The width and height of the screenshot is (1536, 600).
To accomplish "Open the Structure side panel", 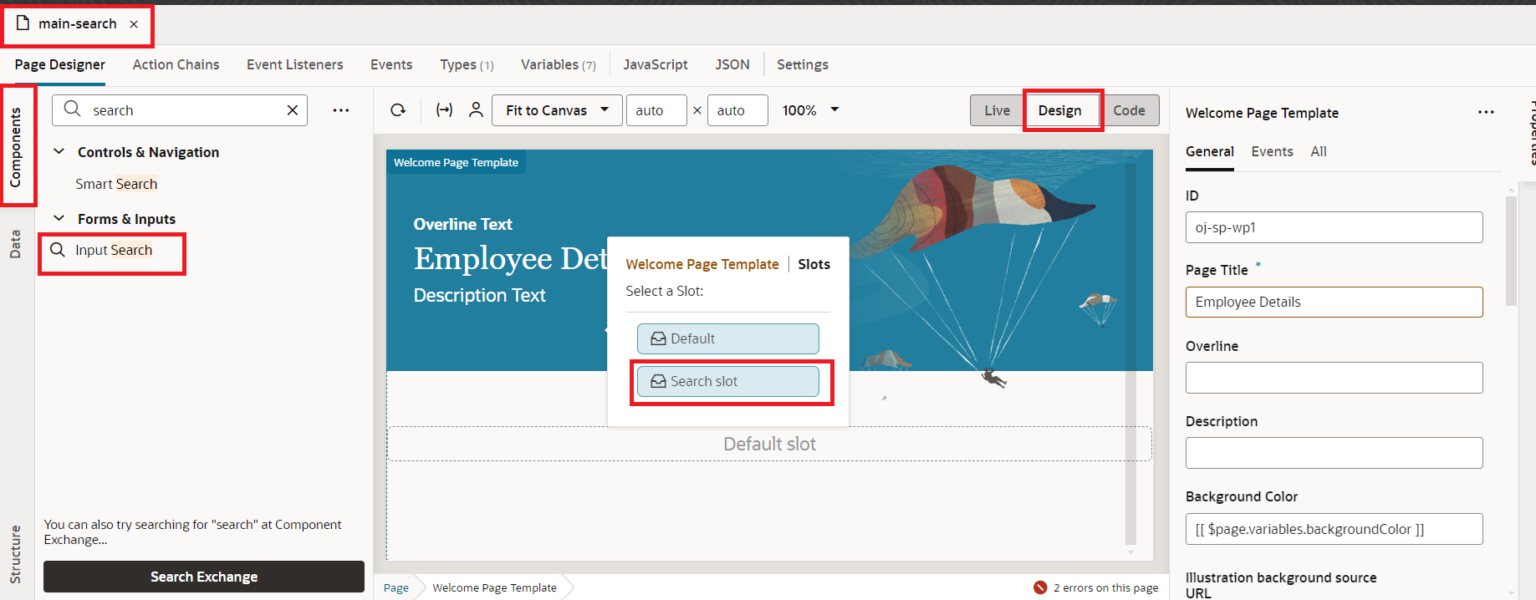I will coord(16,553).
